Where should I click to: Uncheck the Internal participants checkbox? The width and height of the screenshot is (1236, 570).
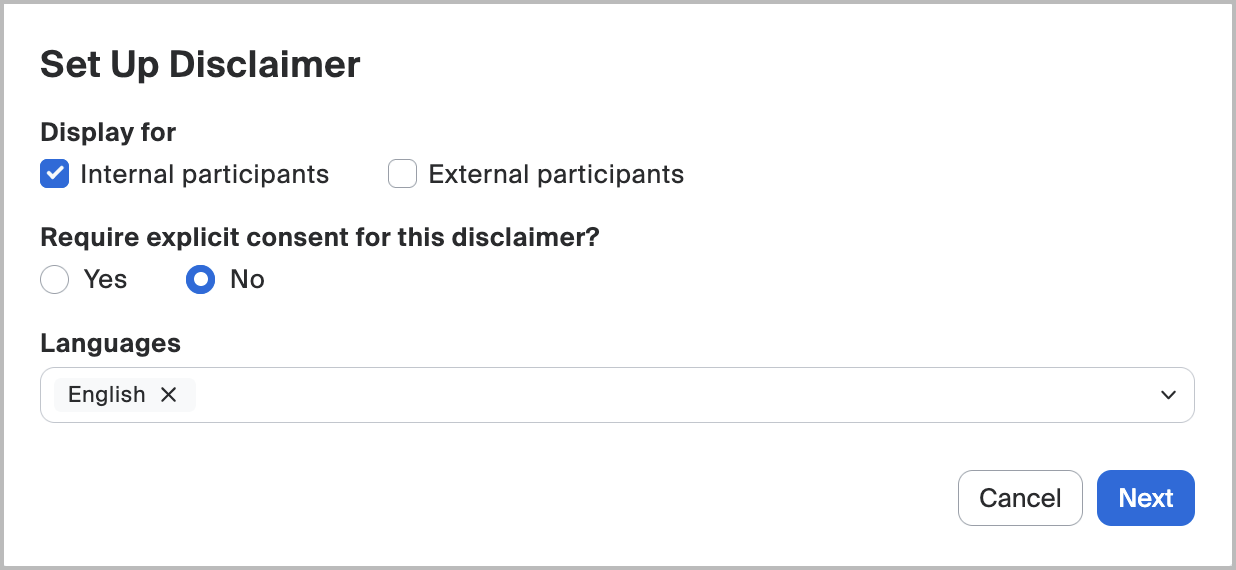(54, 174)
